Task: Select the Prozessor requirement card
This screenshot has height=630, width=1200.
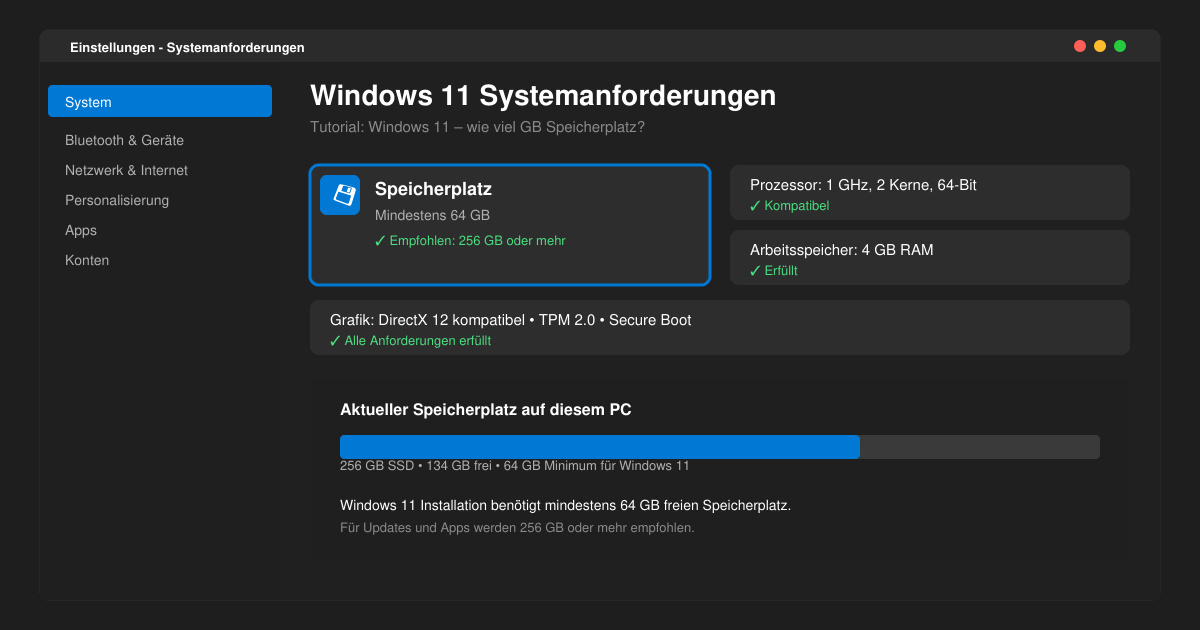Action: pos(930,192)
